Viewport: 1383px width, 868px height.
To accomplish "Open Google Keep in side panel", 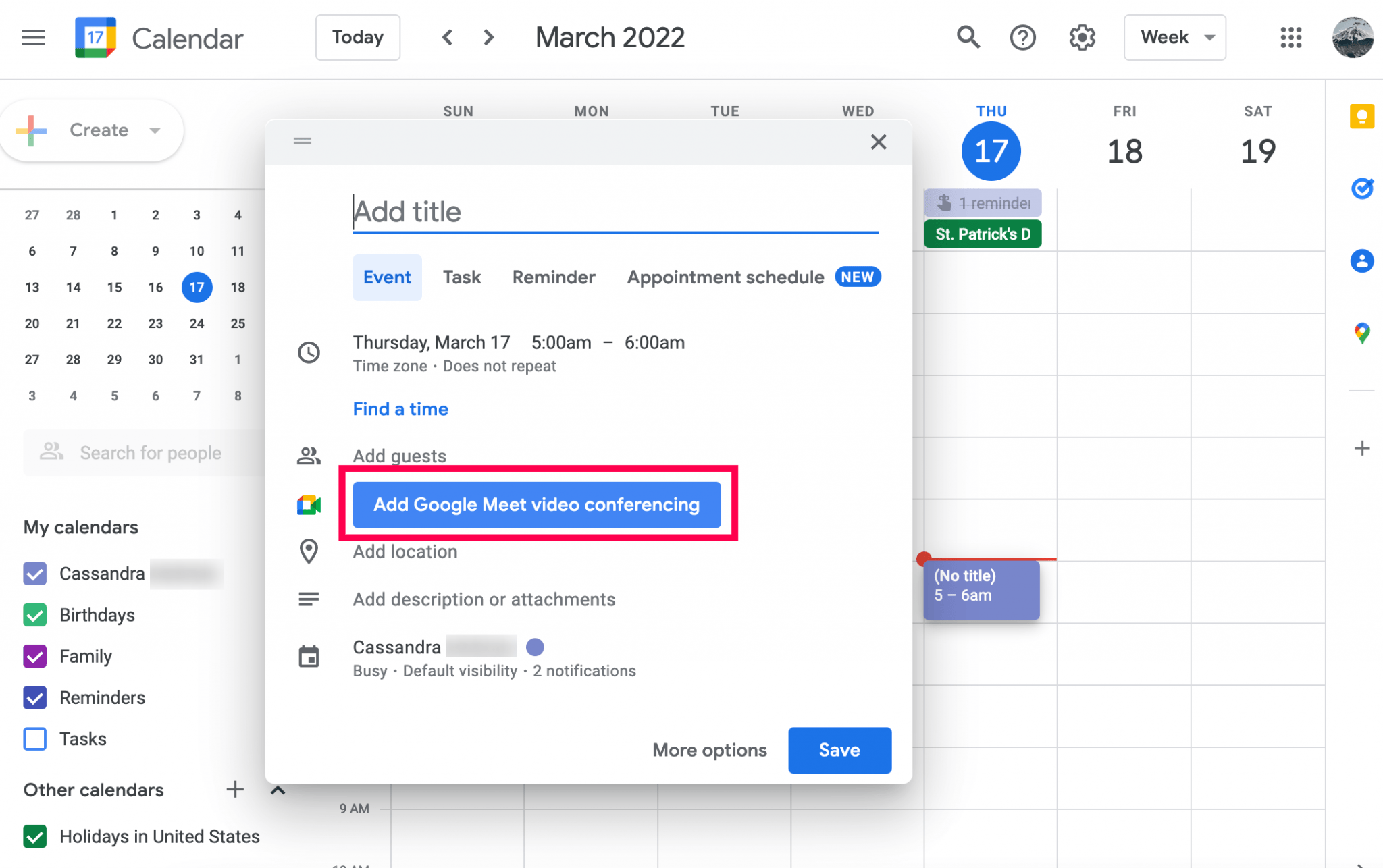I will click(1362, 116).
